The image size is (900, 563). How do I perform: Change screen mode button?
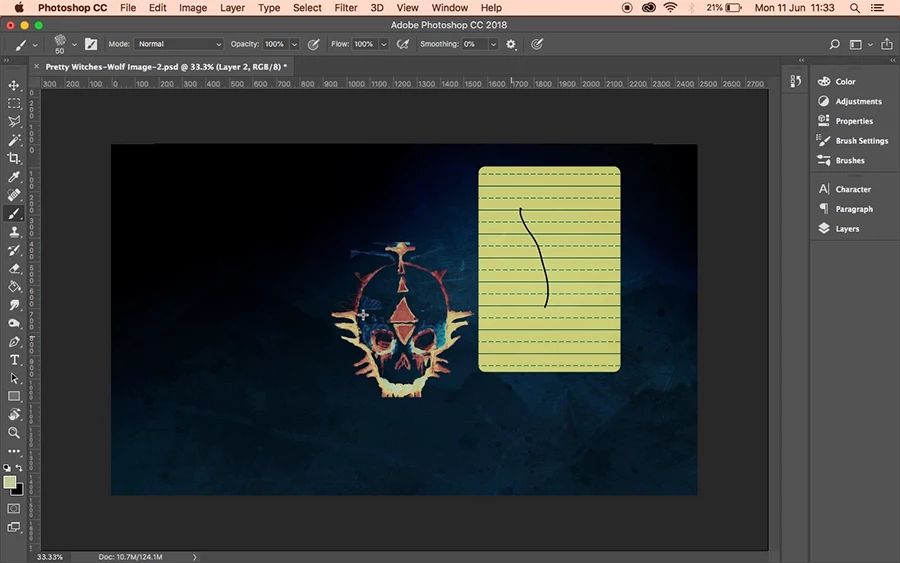coord(14,527)
